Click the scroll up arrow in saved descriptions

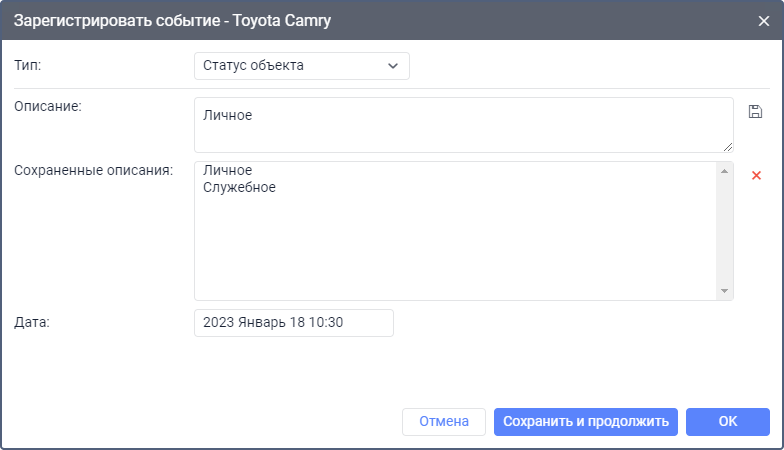tap(724, 171)
